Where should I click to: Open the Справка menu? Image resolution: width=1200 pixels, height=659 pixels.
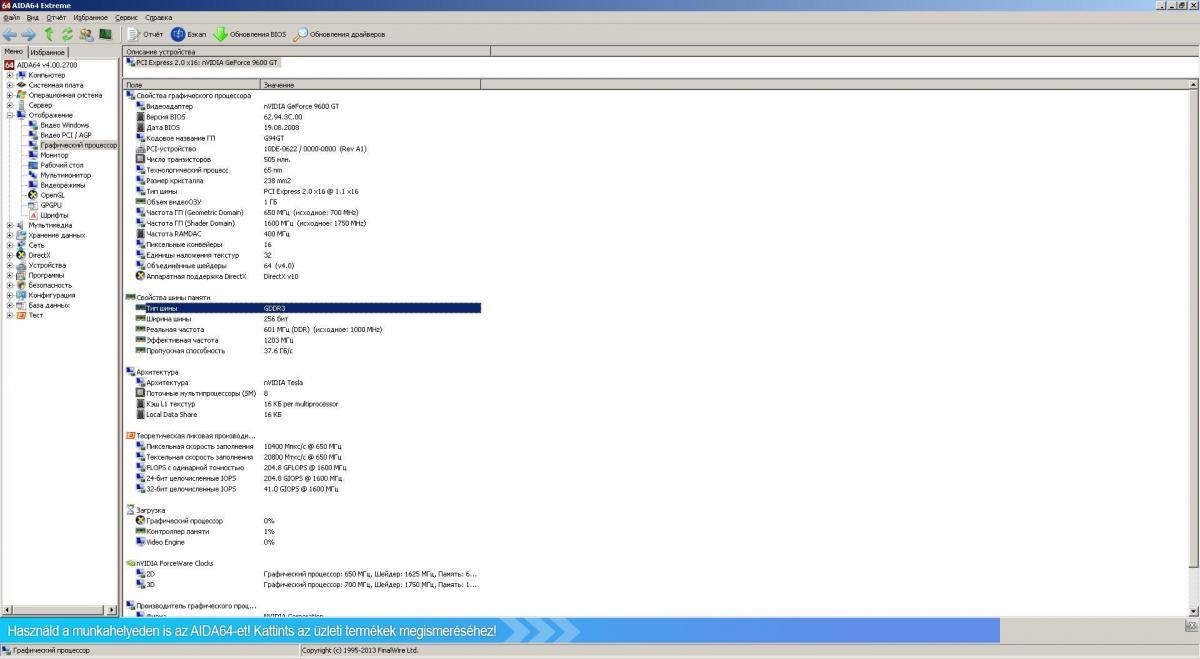158,17
